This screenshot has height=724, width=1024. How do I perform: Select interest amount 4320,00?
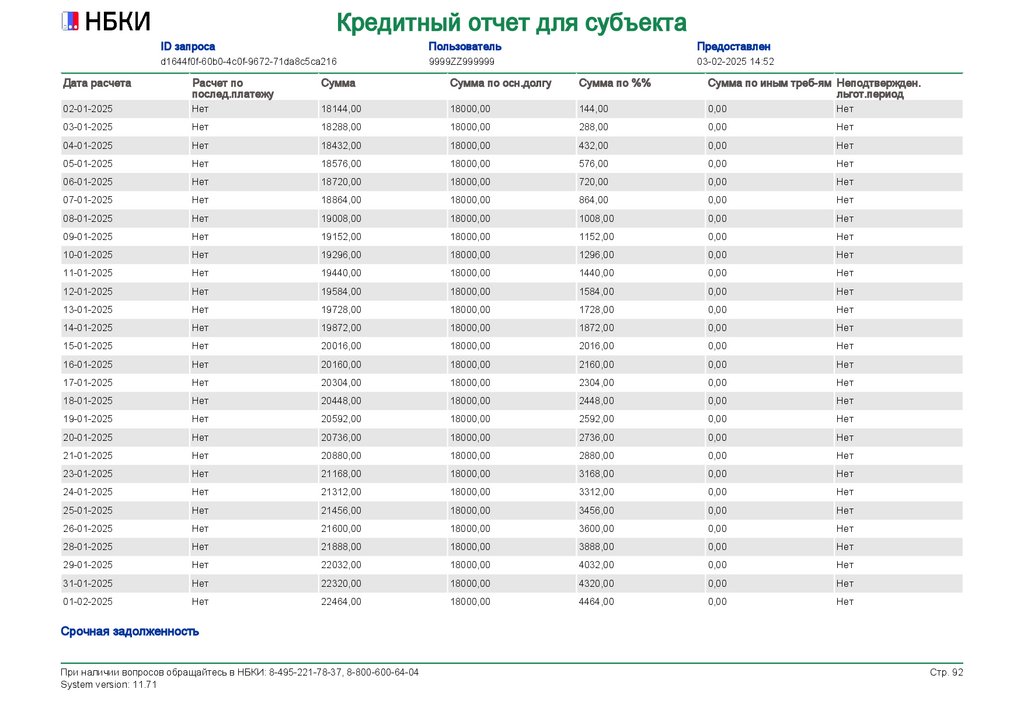pyautogui.click(x=596, y=584)
